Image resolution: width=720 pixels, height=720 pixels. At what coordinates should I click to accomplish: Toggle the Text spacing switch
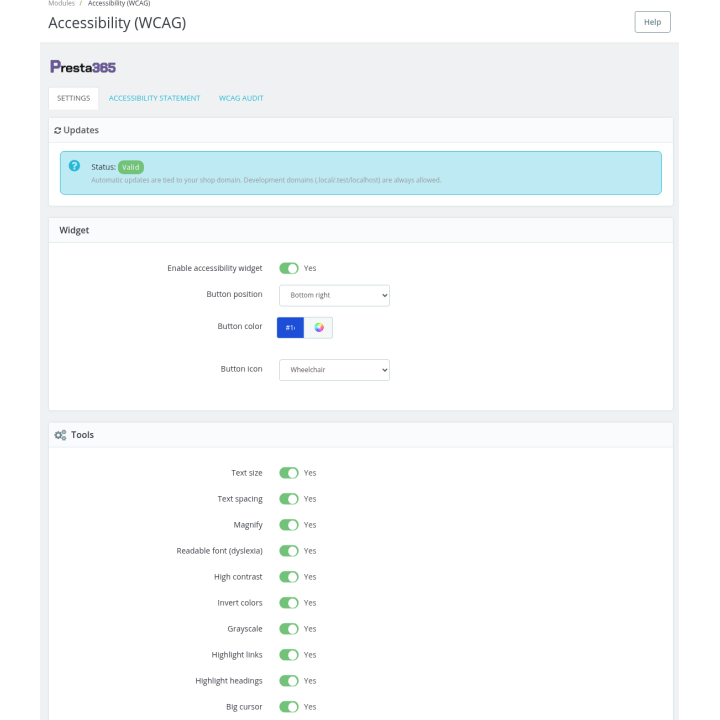click(x=289, y=499)
